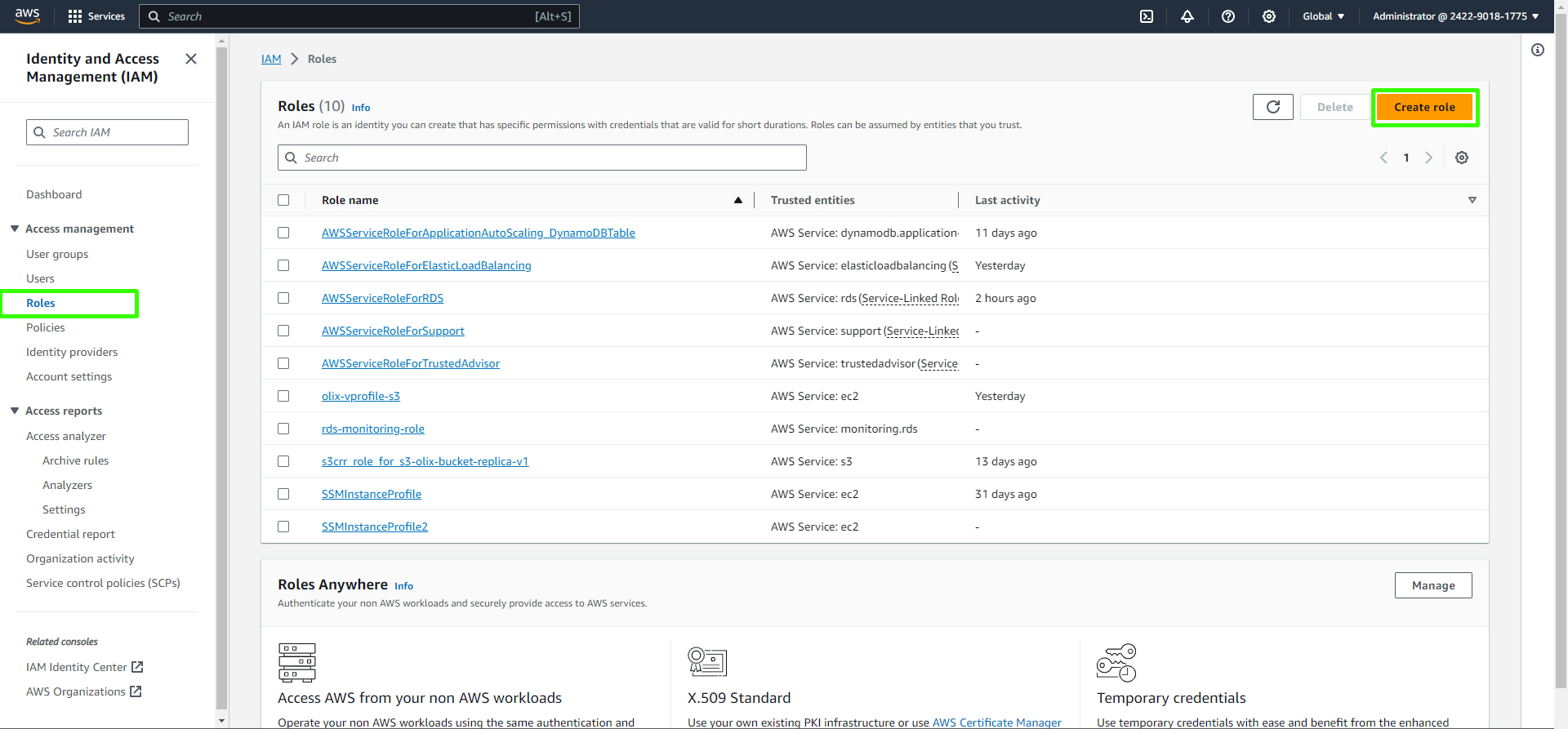1568x729 pixels.
Task: Open the notifications bell
Action: click(1187, 16)
